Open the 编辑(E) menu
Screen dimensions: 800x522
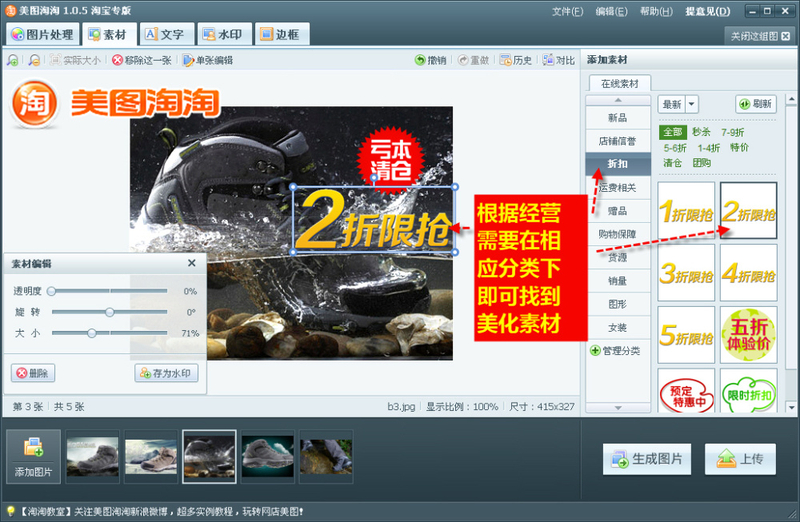(x=611, y=11)
